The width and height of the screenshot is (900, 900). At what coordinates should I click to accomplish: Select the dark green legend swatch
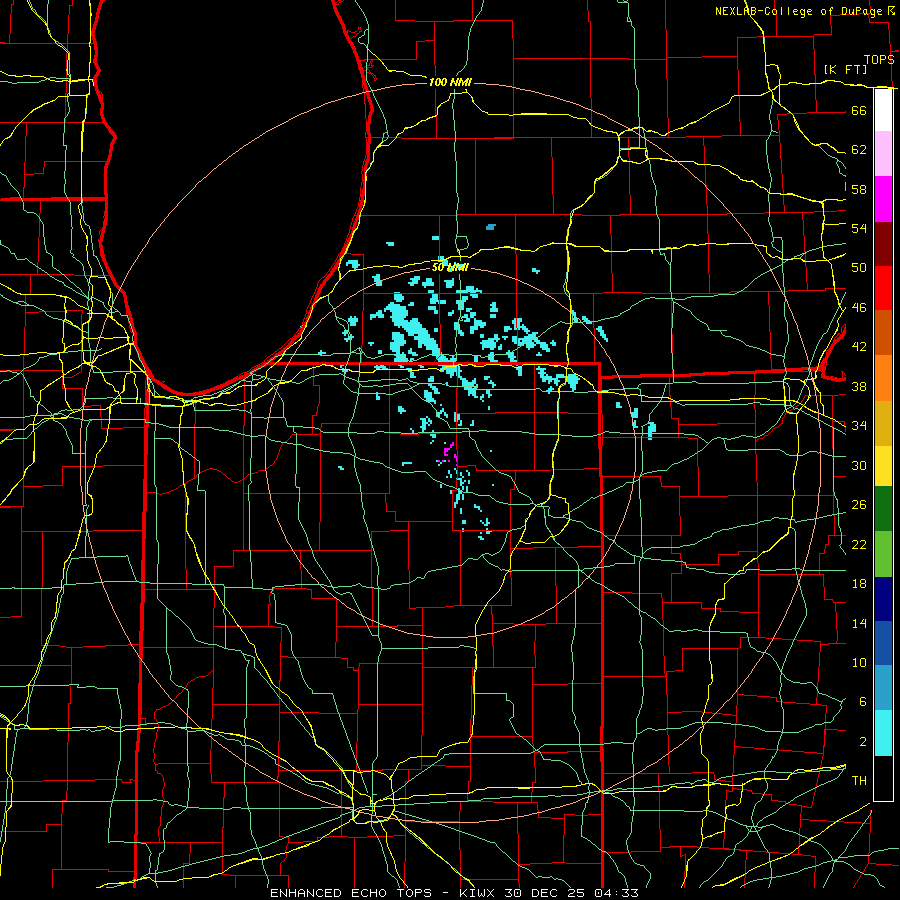883,509
